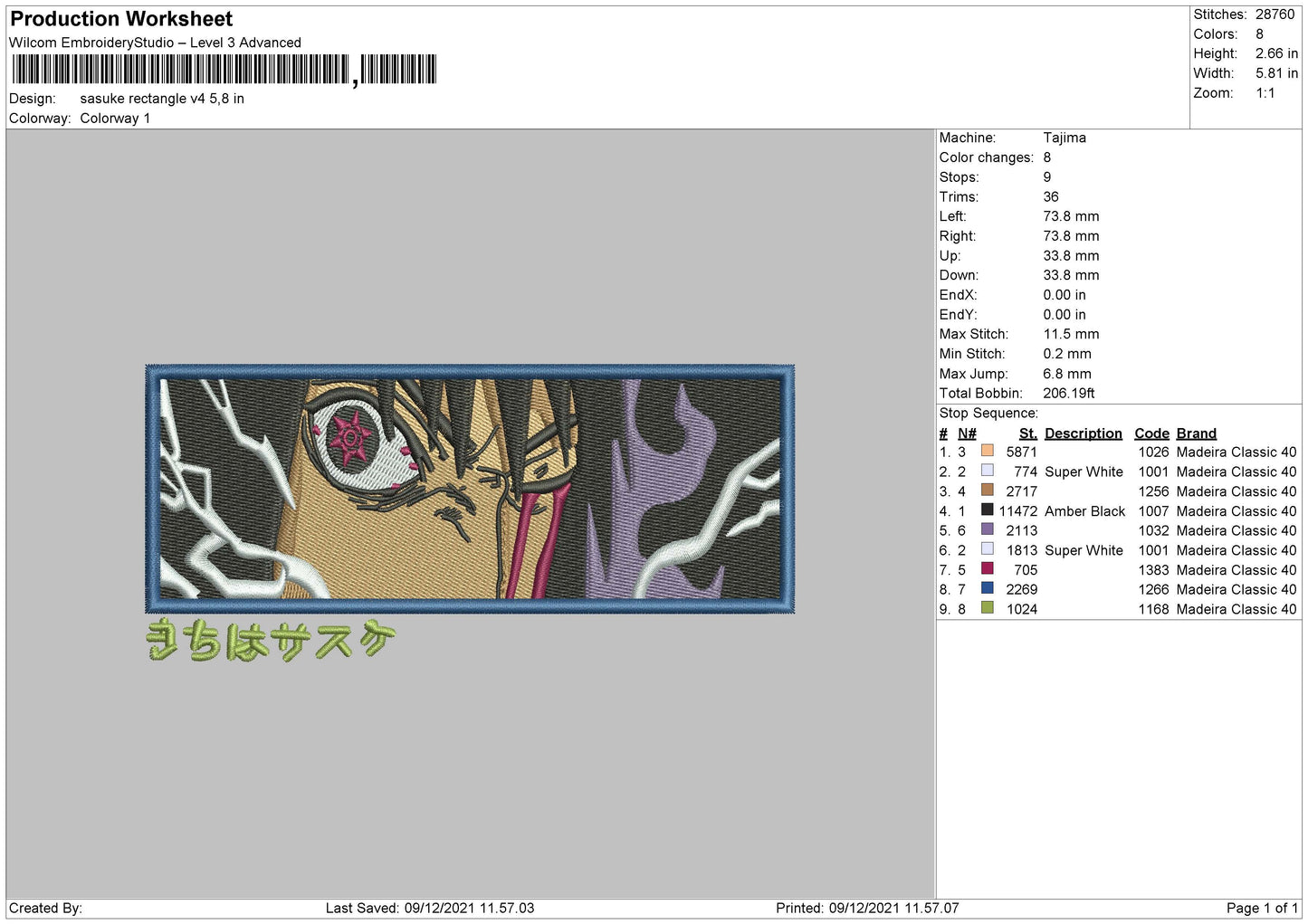Click the green Japanese lettering below the design
This screenshot has height=924, width=1308.
[271, 640]
